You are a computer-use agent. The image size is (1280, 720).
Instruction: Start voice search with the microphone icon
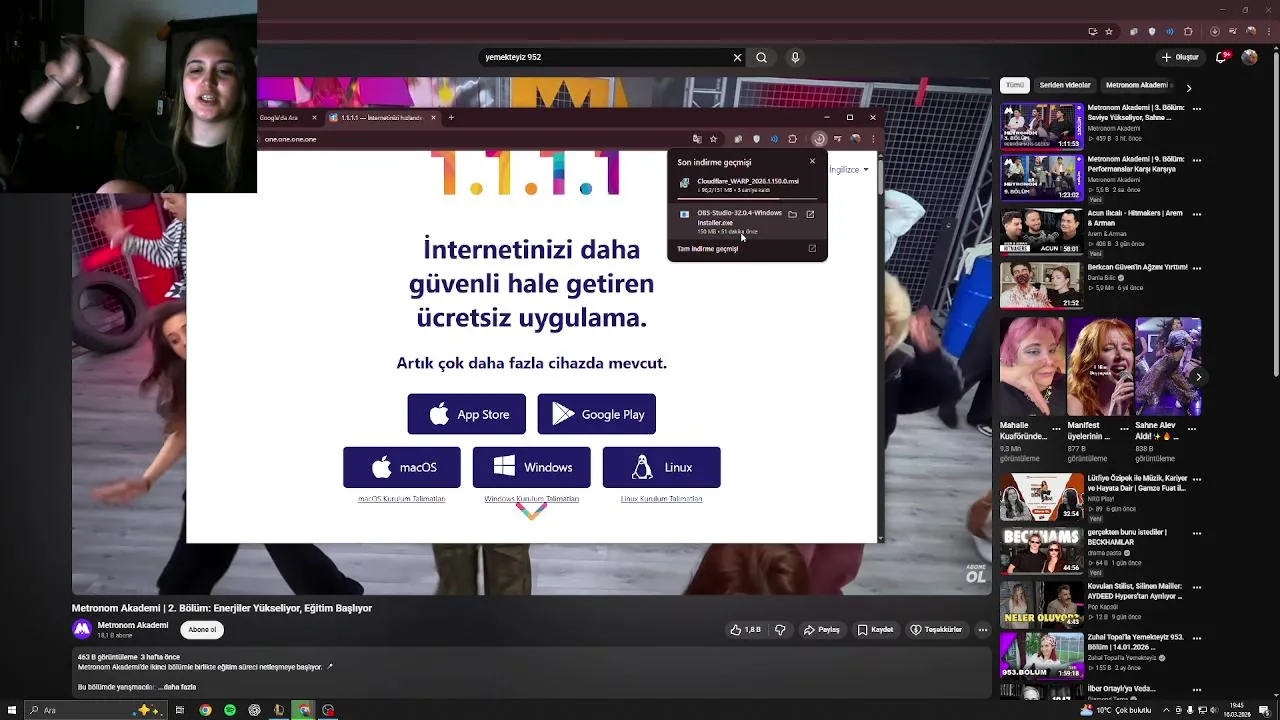tap(795, 58)
